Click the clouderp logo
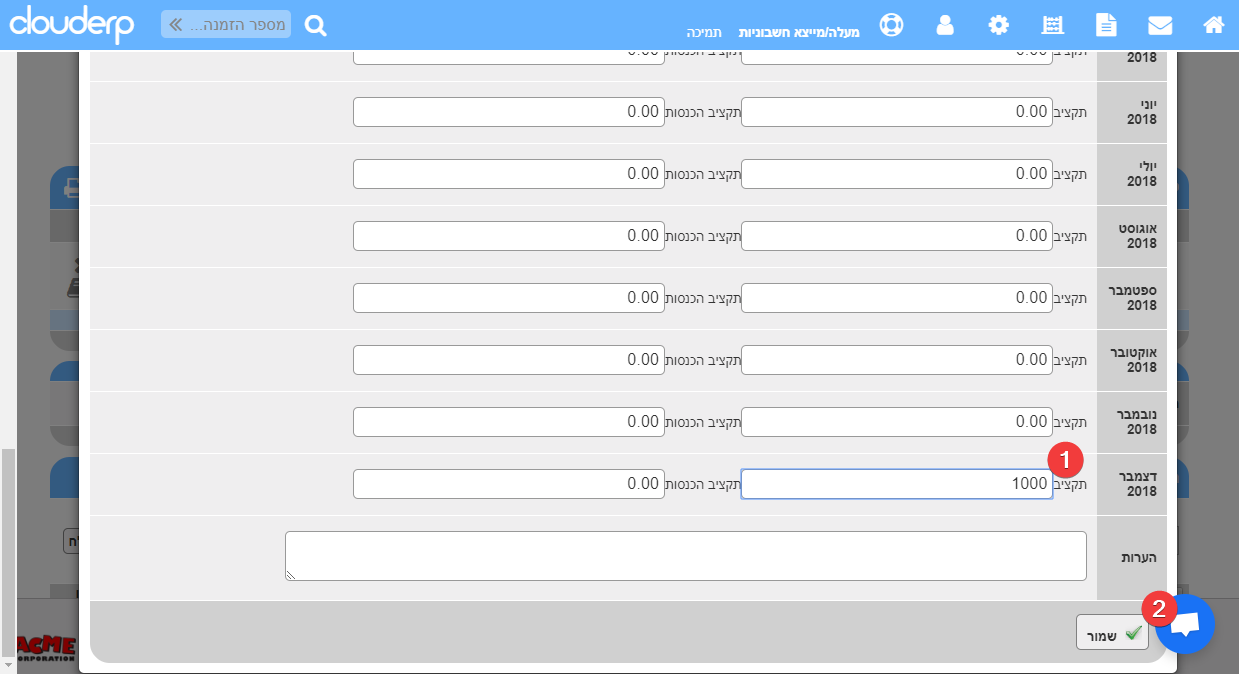The image size is (1239, 674). tap(71, 24)
